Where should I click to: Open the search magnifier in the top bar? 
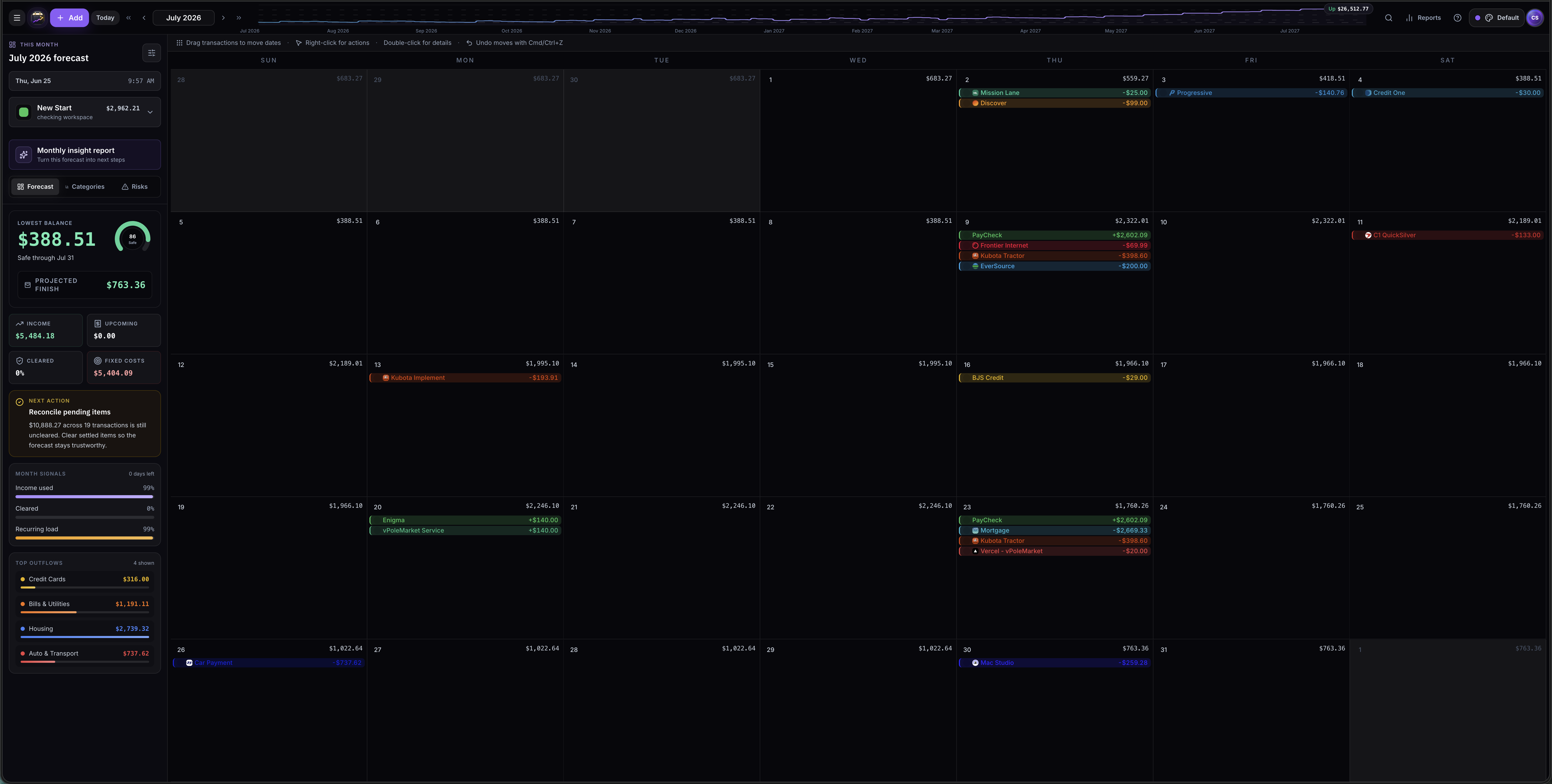pos(1389,18)
